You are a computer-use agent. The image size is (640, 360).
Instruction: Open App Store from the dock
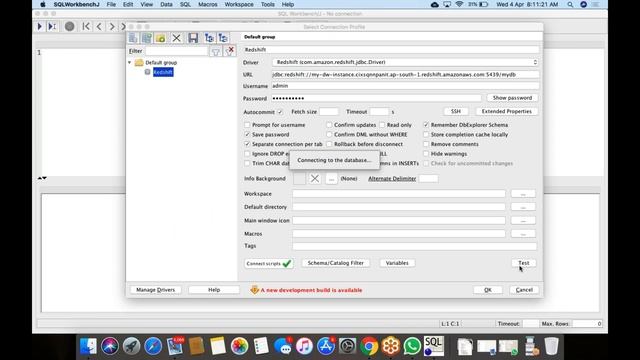point(326,346)
